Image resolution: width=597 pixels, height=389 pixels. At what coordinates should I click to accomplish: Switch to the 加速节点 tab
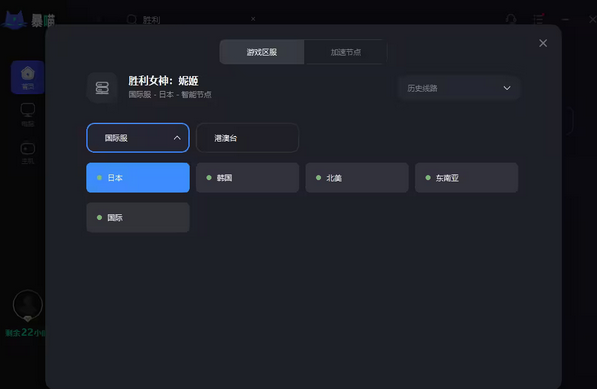click(x=346, y=52)
